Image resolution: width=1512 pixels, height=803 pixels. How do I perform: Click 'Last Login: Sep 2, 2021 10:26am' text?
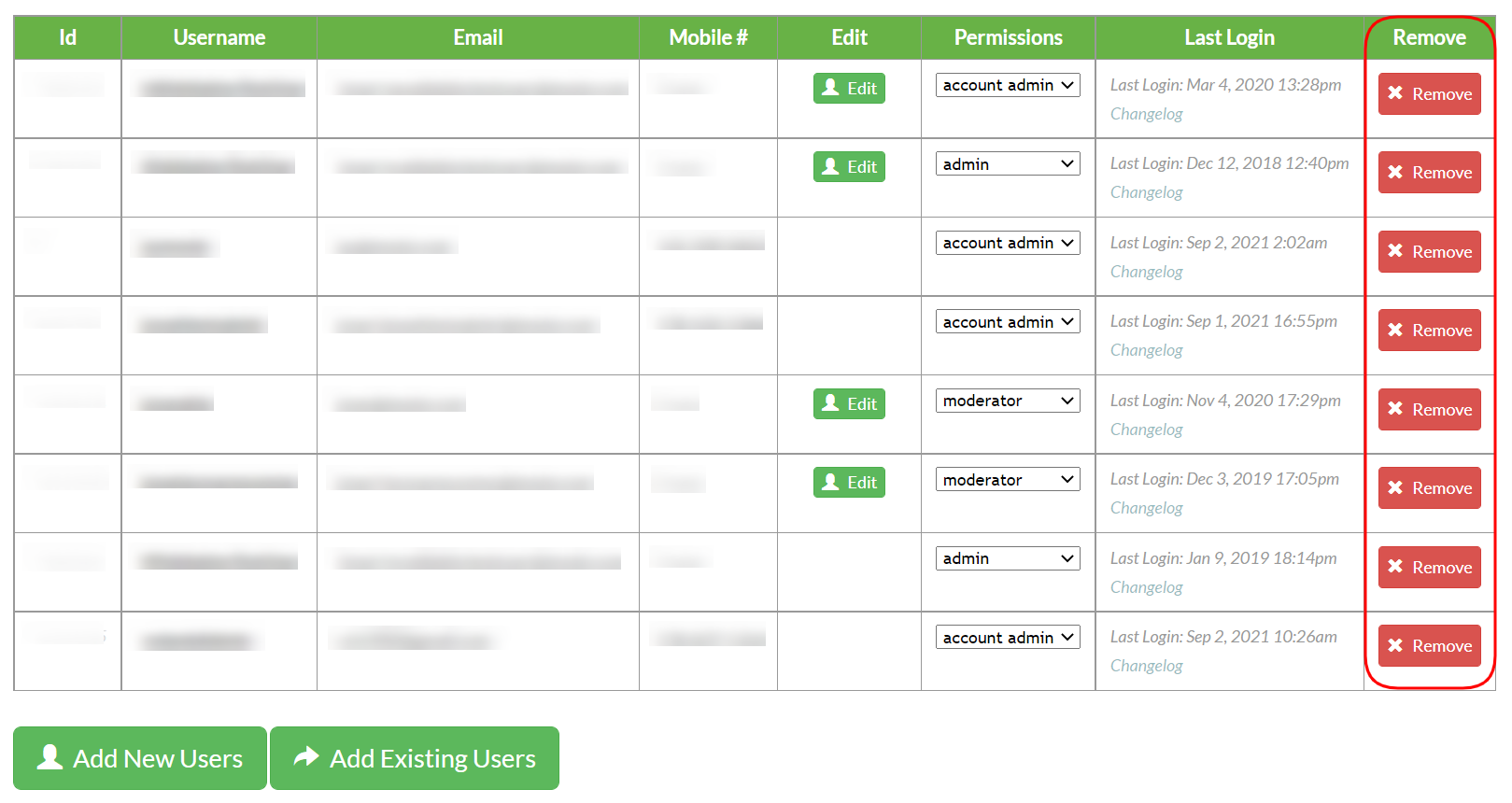pyautogui.click(x=1223, y=637)
